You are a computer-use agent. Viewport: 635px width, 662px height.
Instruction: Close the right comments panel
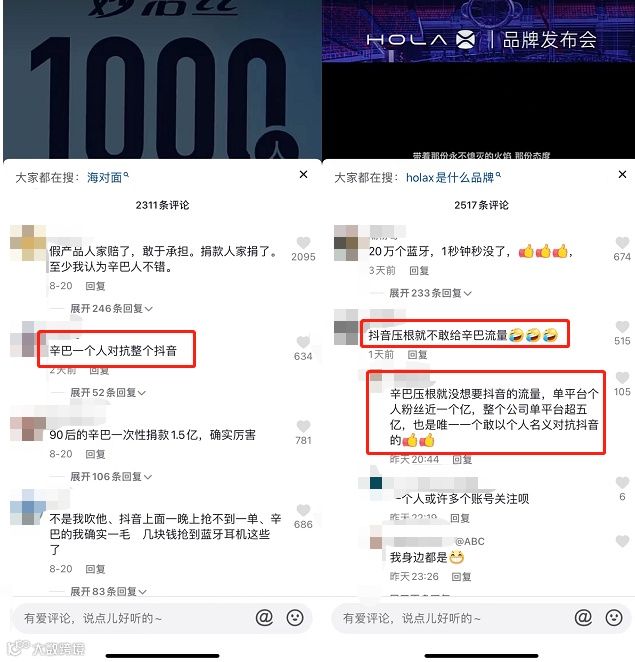point(622,174)
